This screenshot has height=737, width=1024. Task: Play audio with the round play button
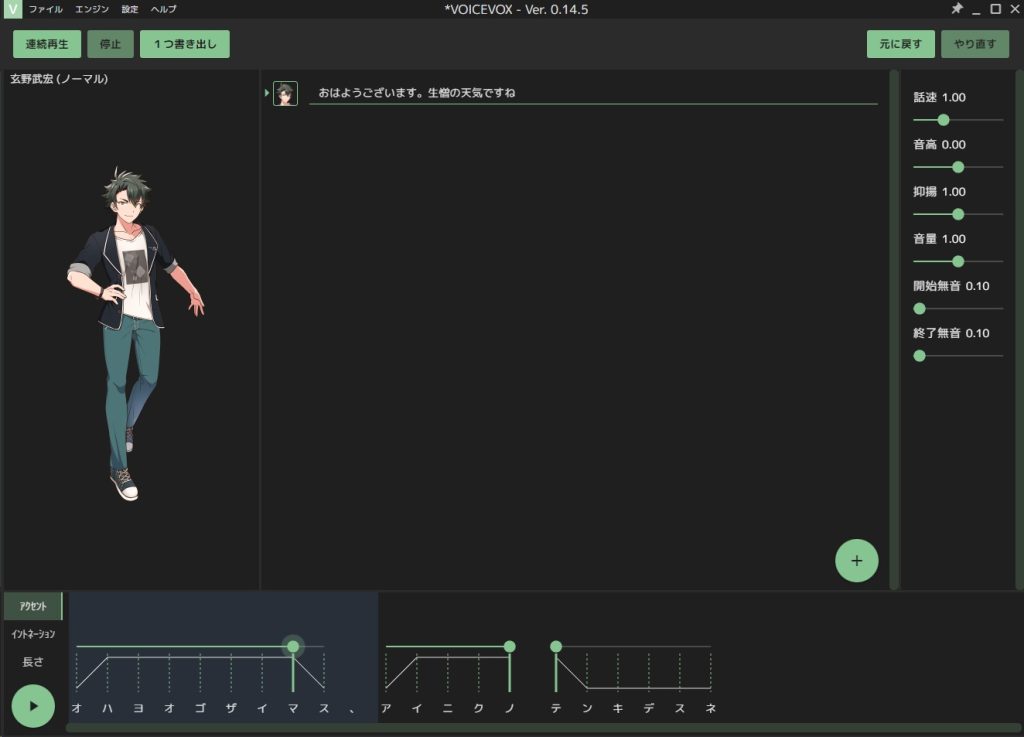pos(33,706)
